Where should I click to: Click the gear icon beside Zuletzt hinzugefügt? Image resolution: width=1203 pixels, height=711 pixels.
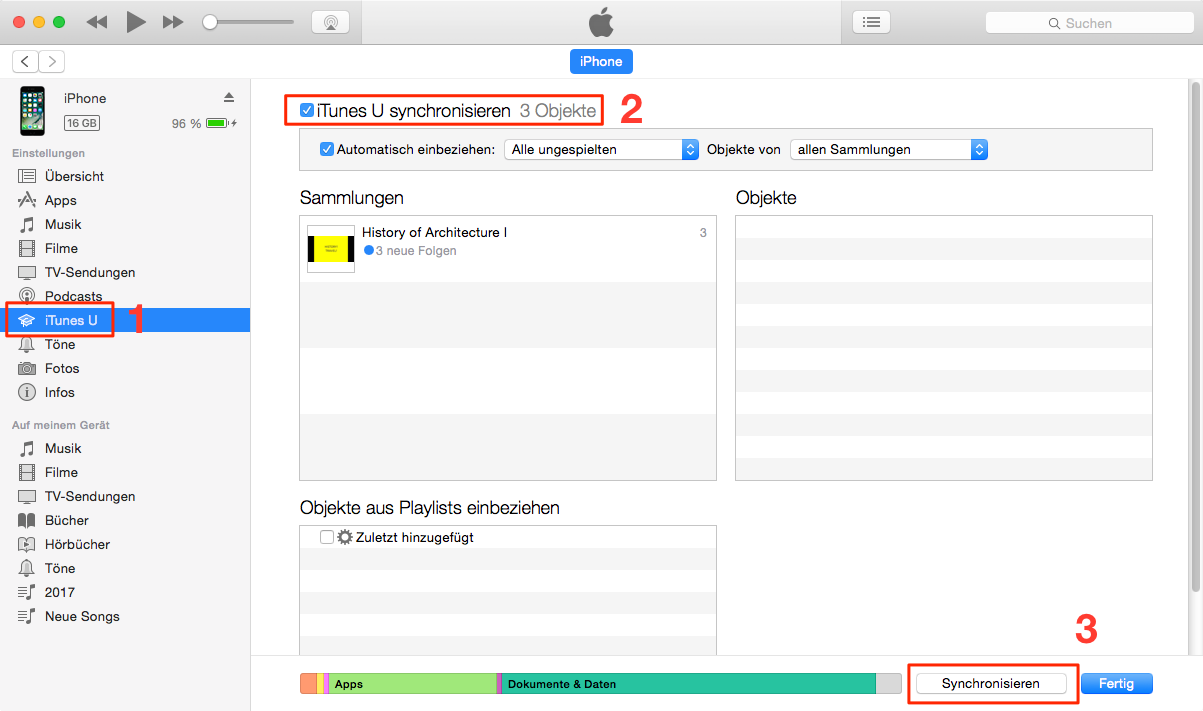[x=345, y=537]
